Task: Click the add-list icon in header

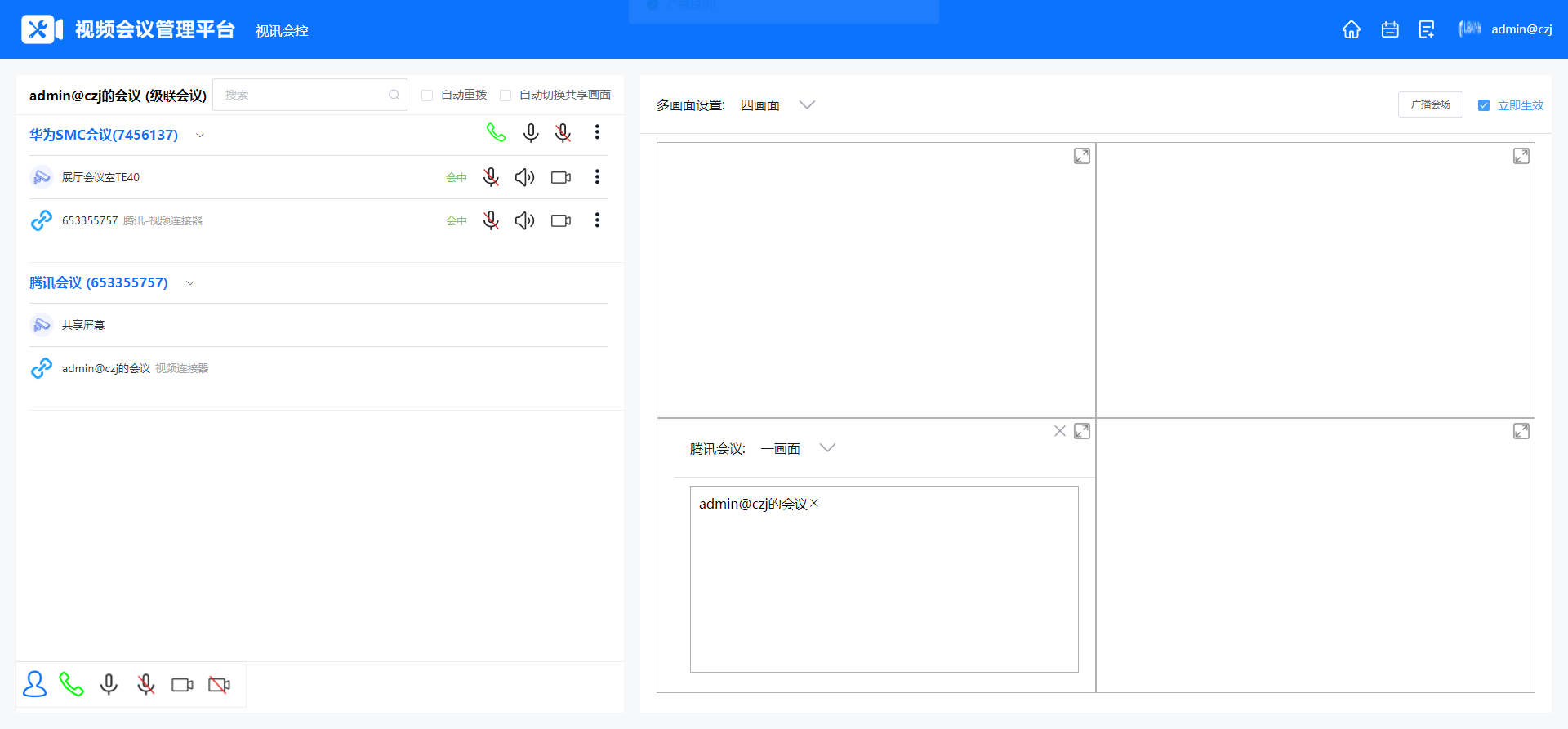Action: (1427, 29)
